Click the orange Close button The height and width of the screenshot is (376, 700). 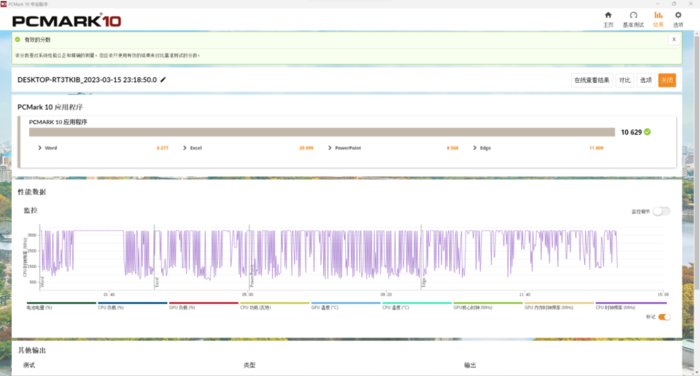[x=667, y=80]
